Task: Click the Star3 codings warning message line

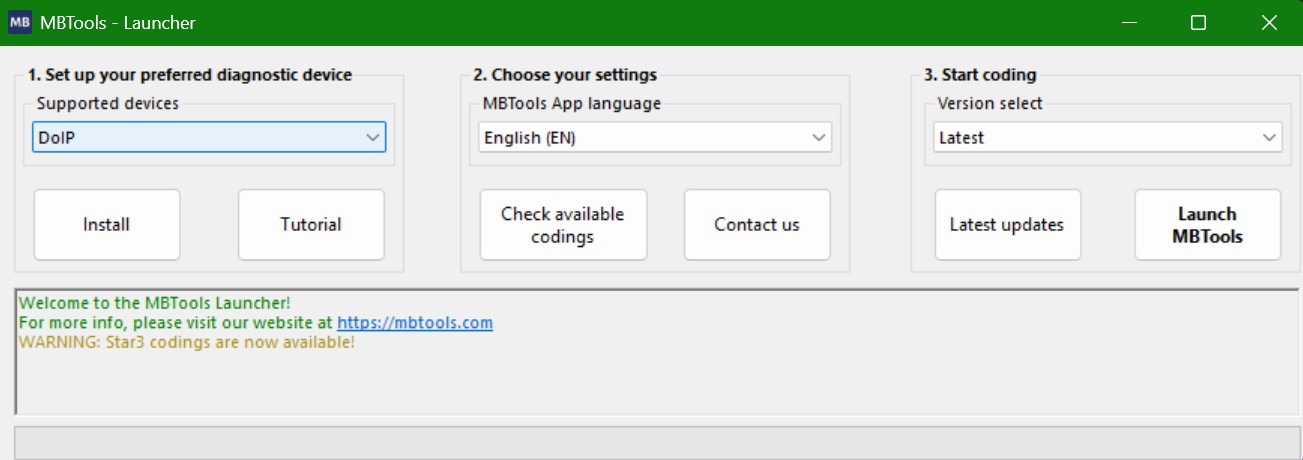Action: 187,343
